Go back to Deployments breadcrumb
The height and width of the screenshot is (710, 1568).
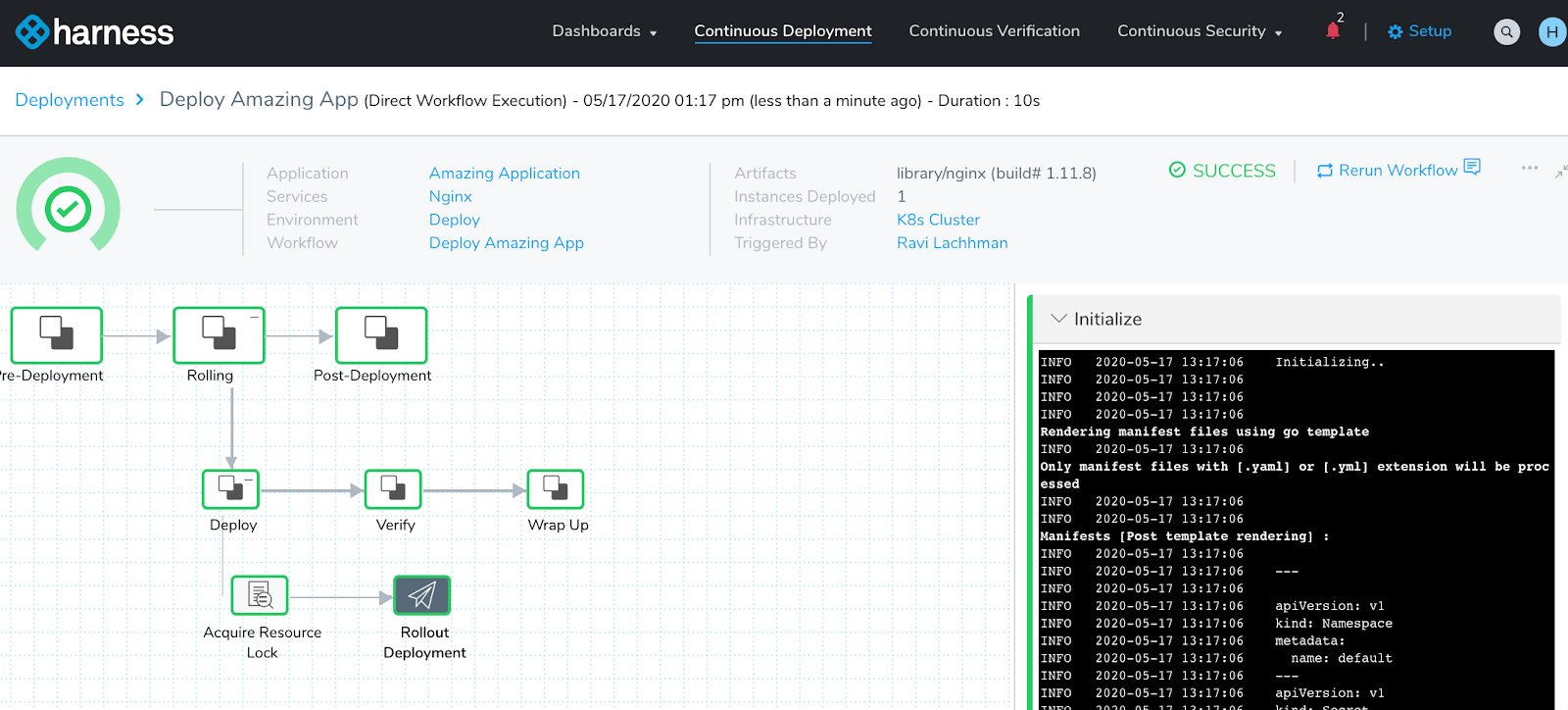click(70, 100)
